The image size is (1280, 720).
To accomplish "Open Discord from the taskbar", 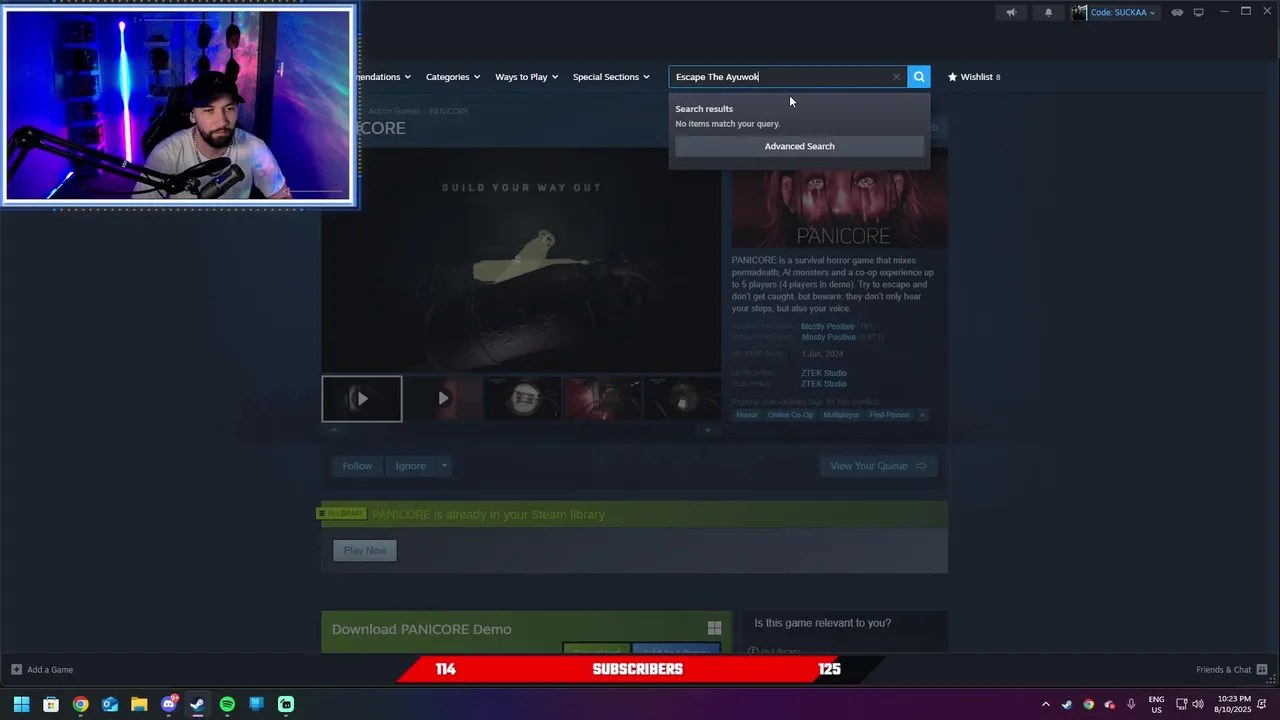I will [x=169, y=704].
